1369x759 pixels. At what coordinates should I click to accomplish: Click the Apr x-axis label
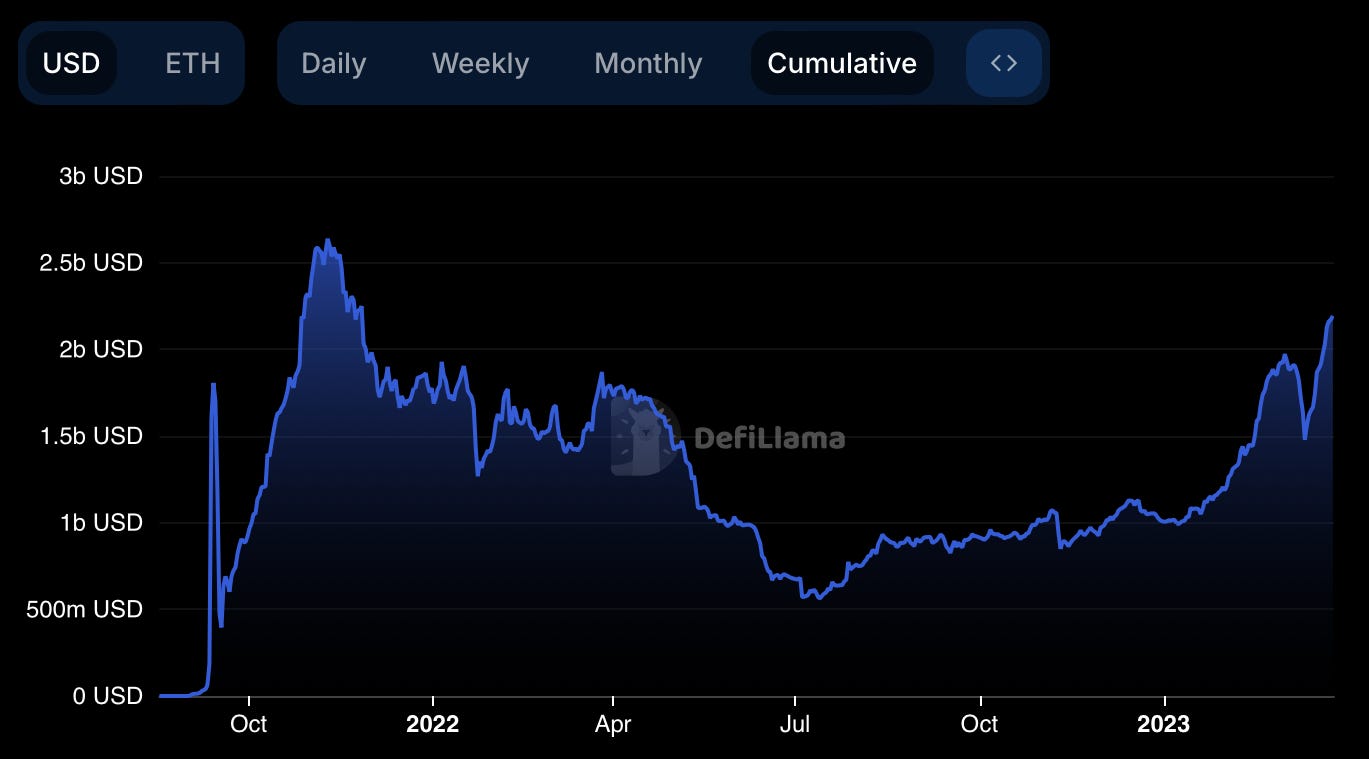coord(613,724)
